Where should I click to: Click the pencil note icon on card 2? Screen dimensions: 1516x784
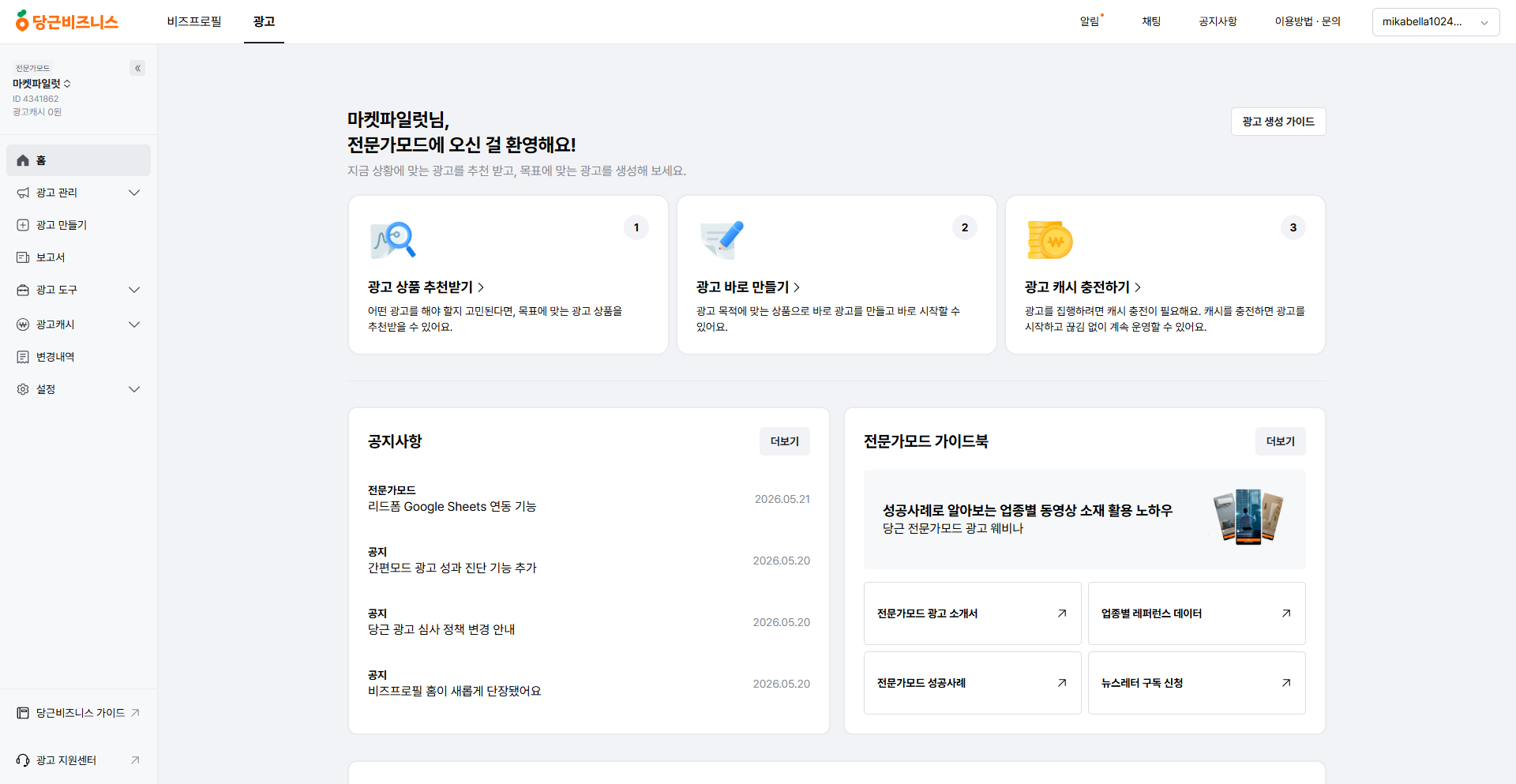click(722, 240)
